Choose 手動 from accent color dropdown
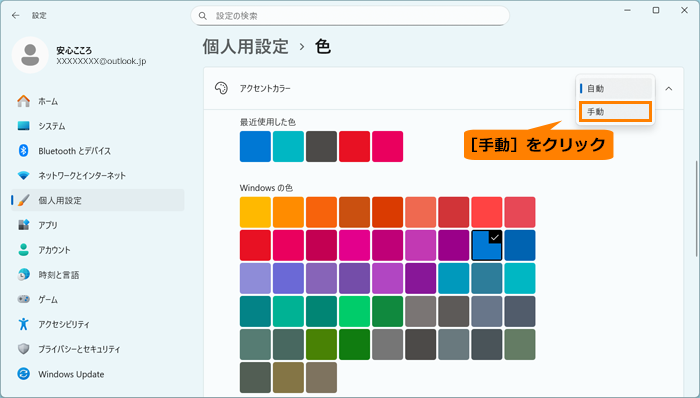 [615, 112]
